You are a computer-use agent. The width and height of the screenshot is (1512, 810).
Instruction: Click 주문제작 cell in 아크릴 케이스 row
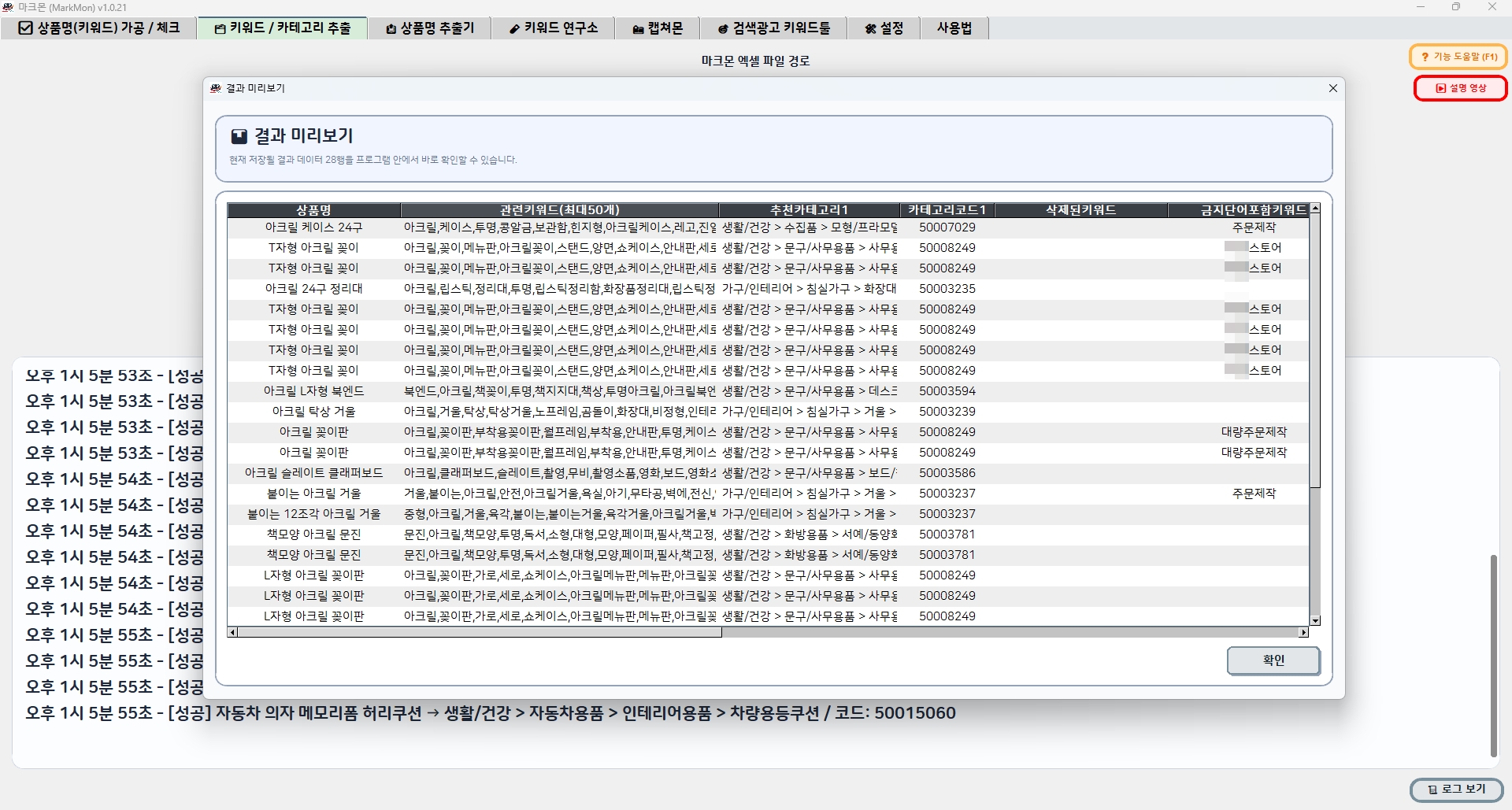[x=1254, y=227]
